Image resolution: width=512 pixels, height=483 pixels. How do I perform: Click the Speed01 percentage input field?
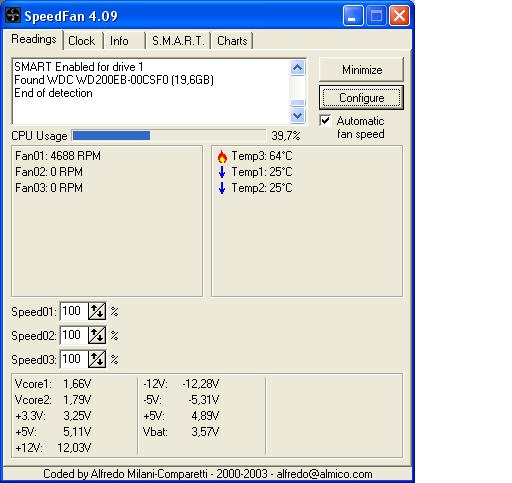[x=74, y=311]
